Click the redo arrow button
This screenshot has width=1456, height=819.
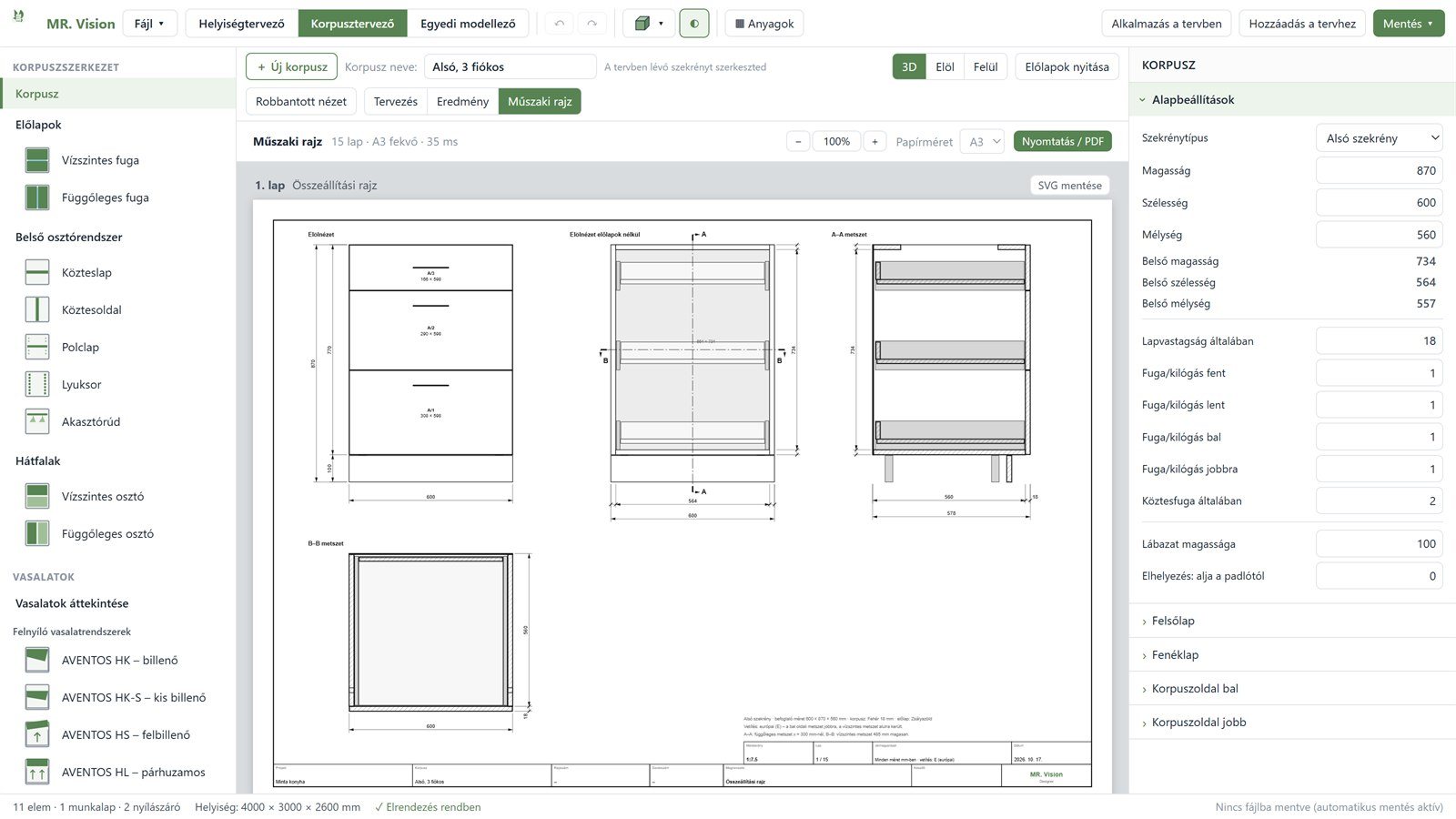click(591, 24)
